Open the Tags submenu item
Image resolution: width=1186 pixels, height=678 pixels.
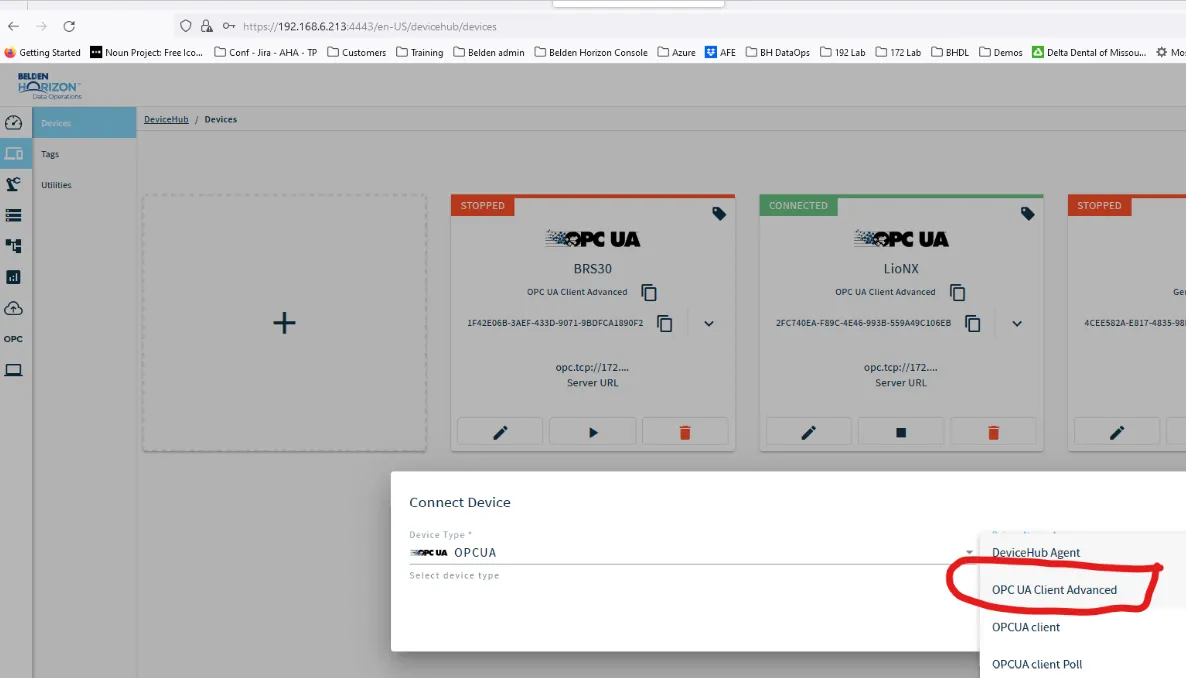pos(84,154)
